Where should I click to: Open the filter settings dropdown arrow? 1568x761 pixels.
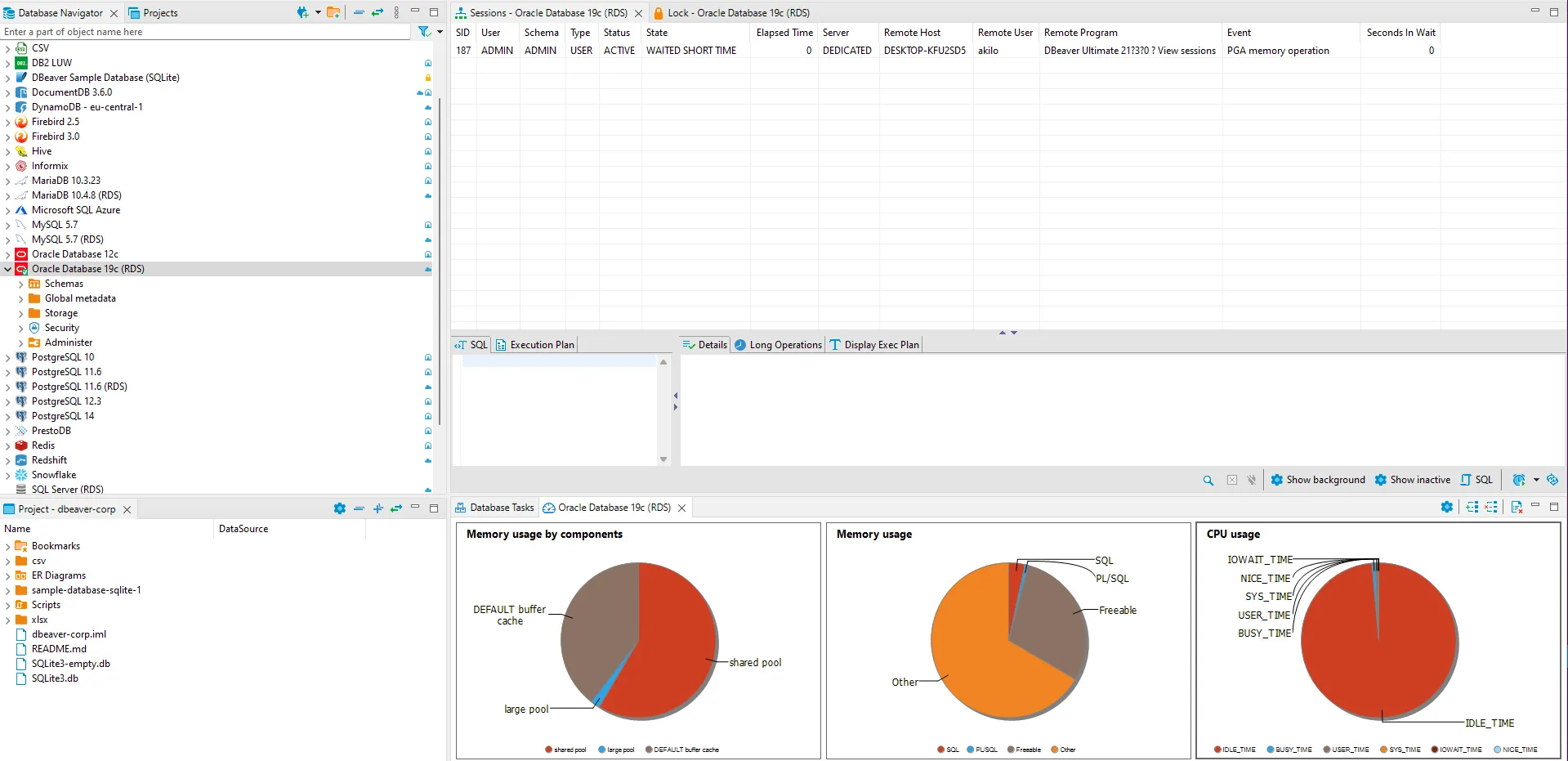[440, 32]
